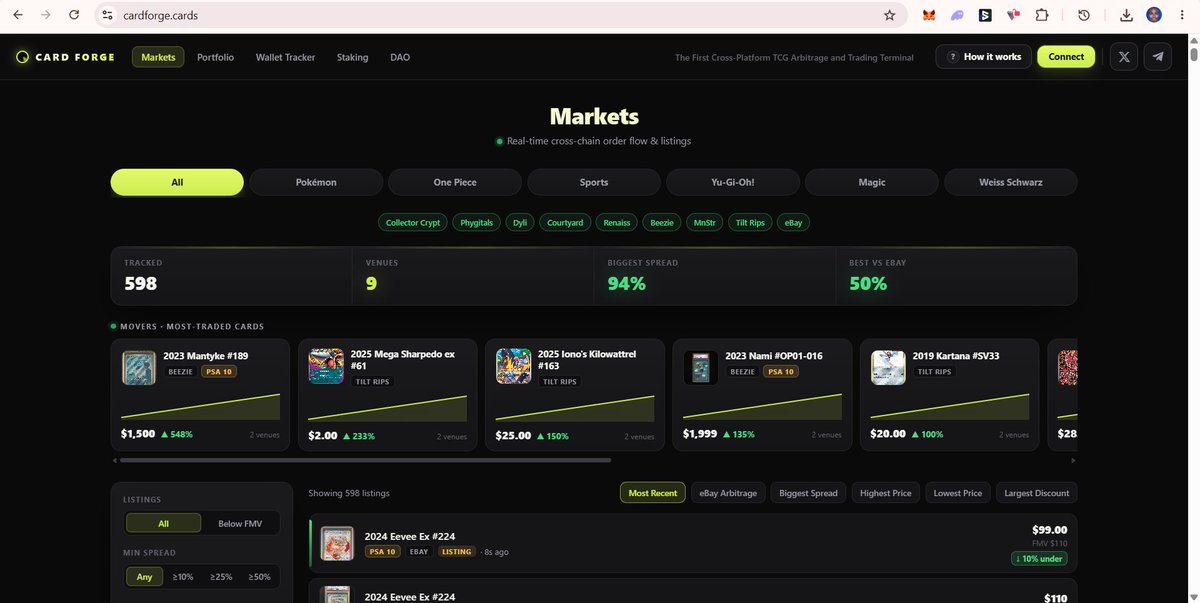The image size is (1200, 603).
Task: Click movers scrollbar right arrow
Action: pos(1074,460)
